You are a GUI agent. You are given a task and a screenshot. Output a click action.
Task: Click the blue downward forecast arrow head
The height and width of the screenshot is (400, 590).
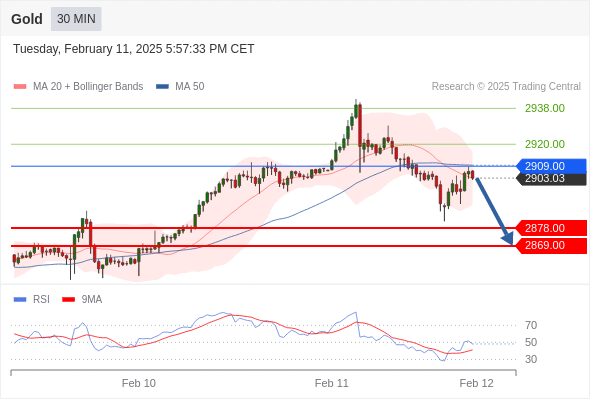(508, 239)
